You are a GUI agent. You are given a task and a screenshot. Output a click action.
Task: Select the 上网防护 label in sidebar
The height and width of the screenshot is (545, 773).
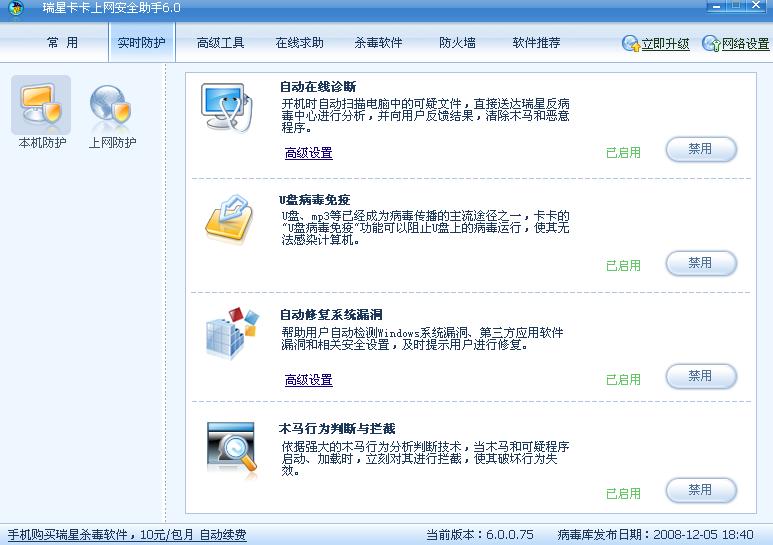click(x=112, y=142)
